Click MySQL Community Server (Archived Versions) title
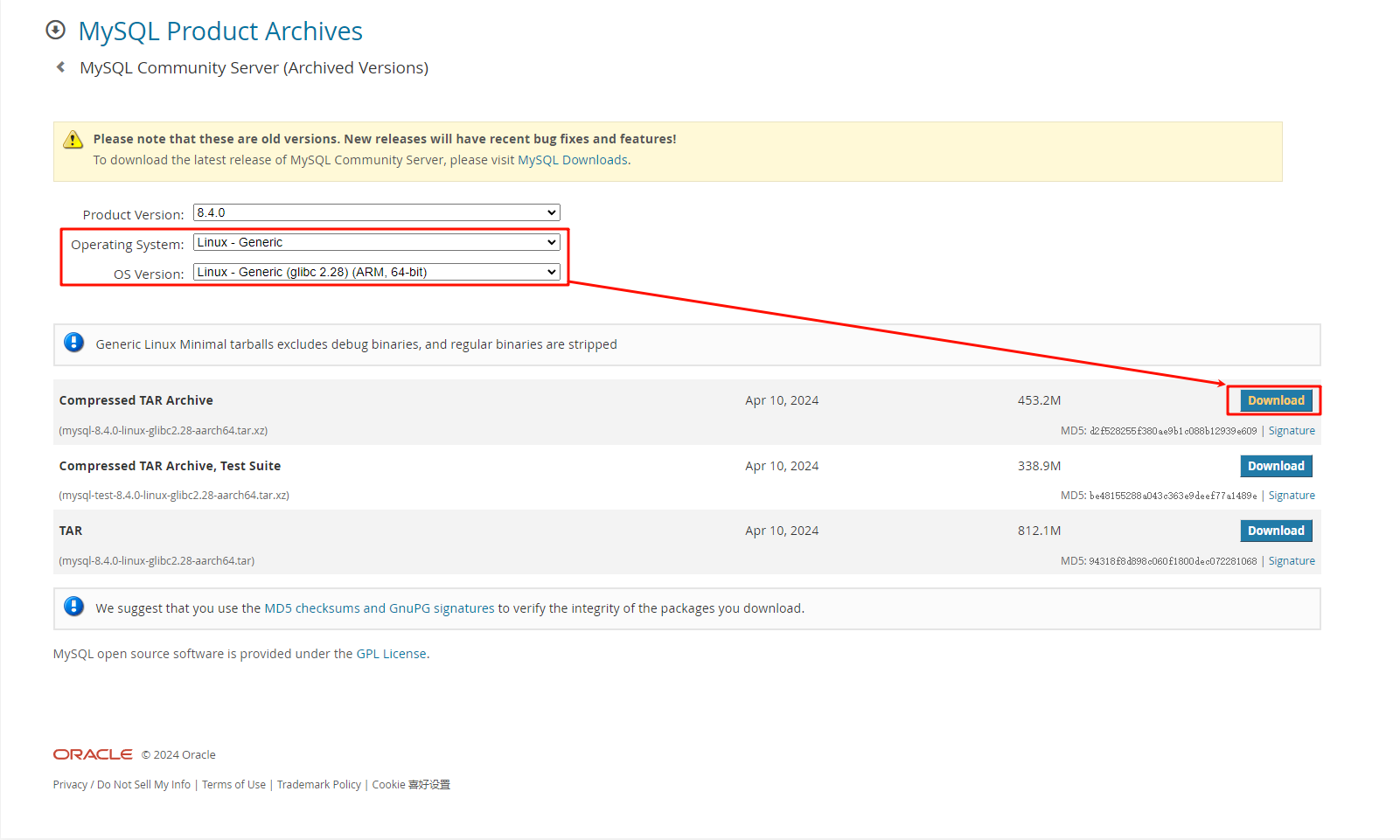This screenshot has height=840, width=1400. (x=254, y=68)
